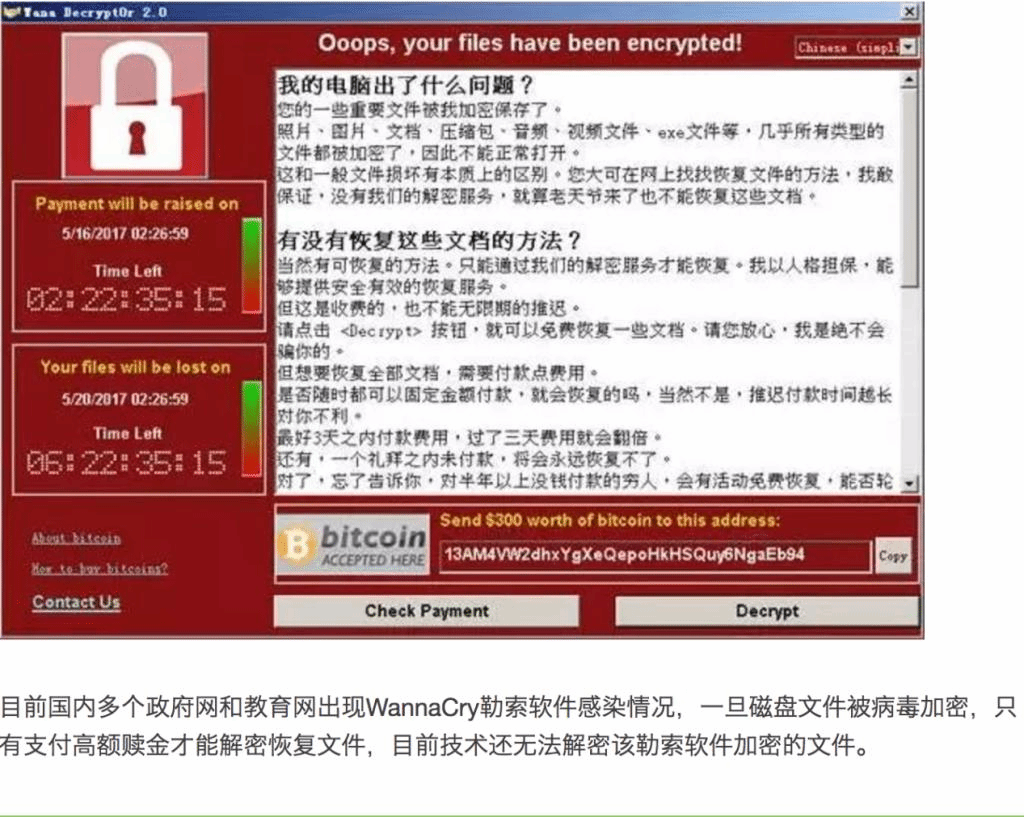The height and width of the screenshot is (817, 1024).
Task: Open the About bitcoin link
Action: tap(76, 538)
